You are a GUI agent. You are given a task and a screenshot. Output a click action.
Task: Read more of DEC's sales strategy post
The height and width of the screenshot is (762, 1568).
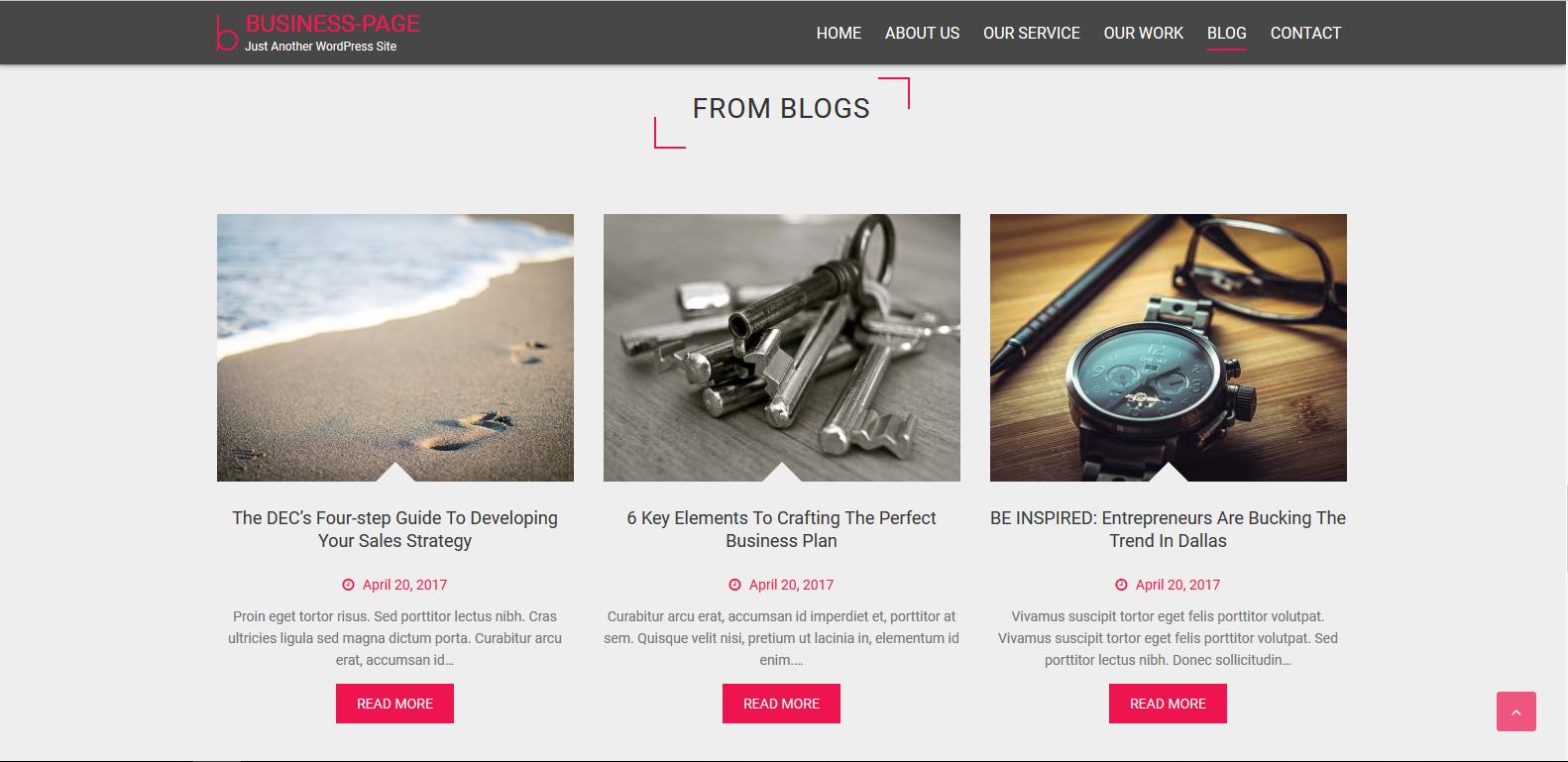point(394,704)
